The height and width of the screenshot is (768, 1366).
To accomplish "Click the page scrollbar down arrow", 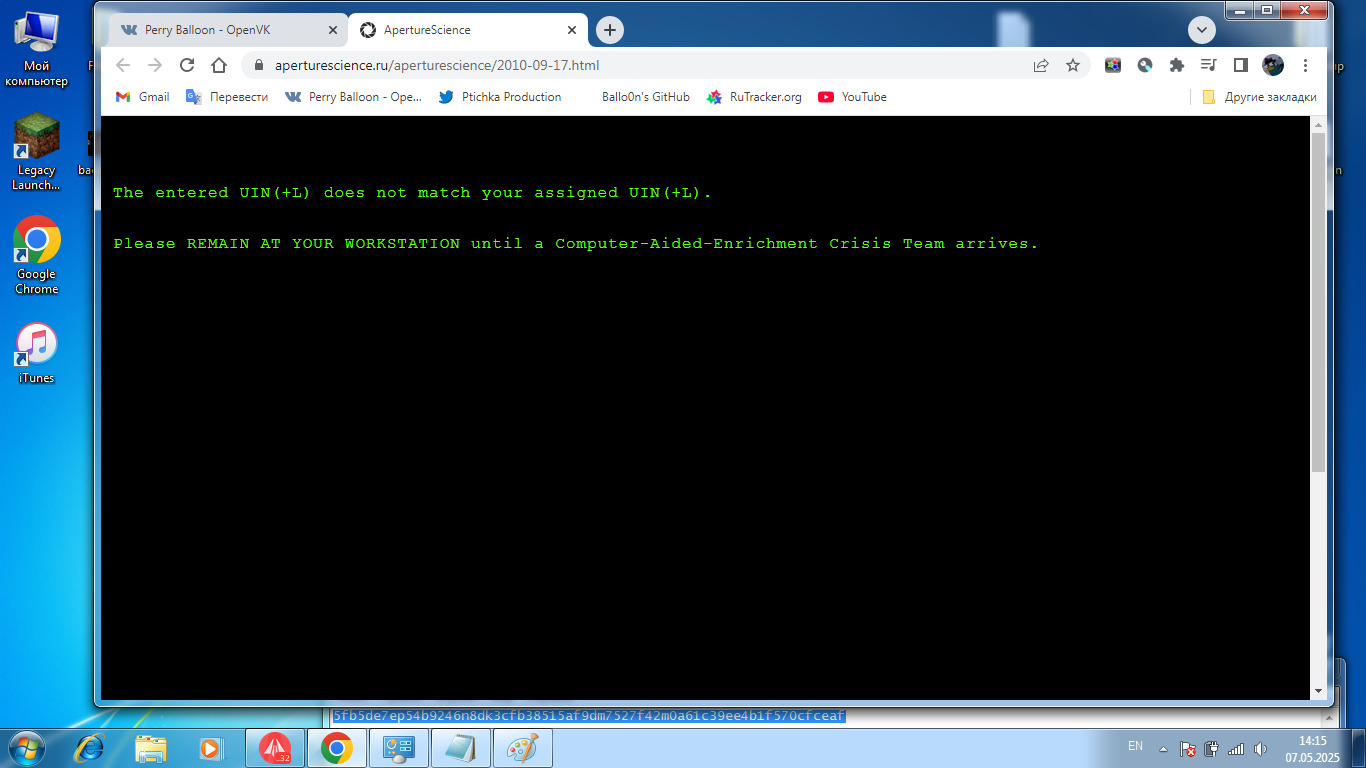I will (x=1319, y=691).
